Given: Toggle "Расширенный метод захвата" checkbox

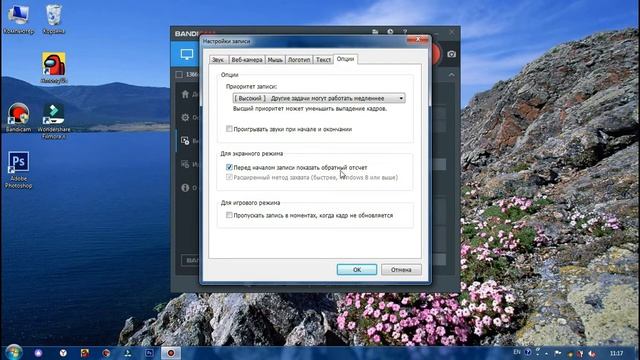Looking at the screenshot, I should [229, 177].
